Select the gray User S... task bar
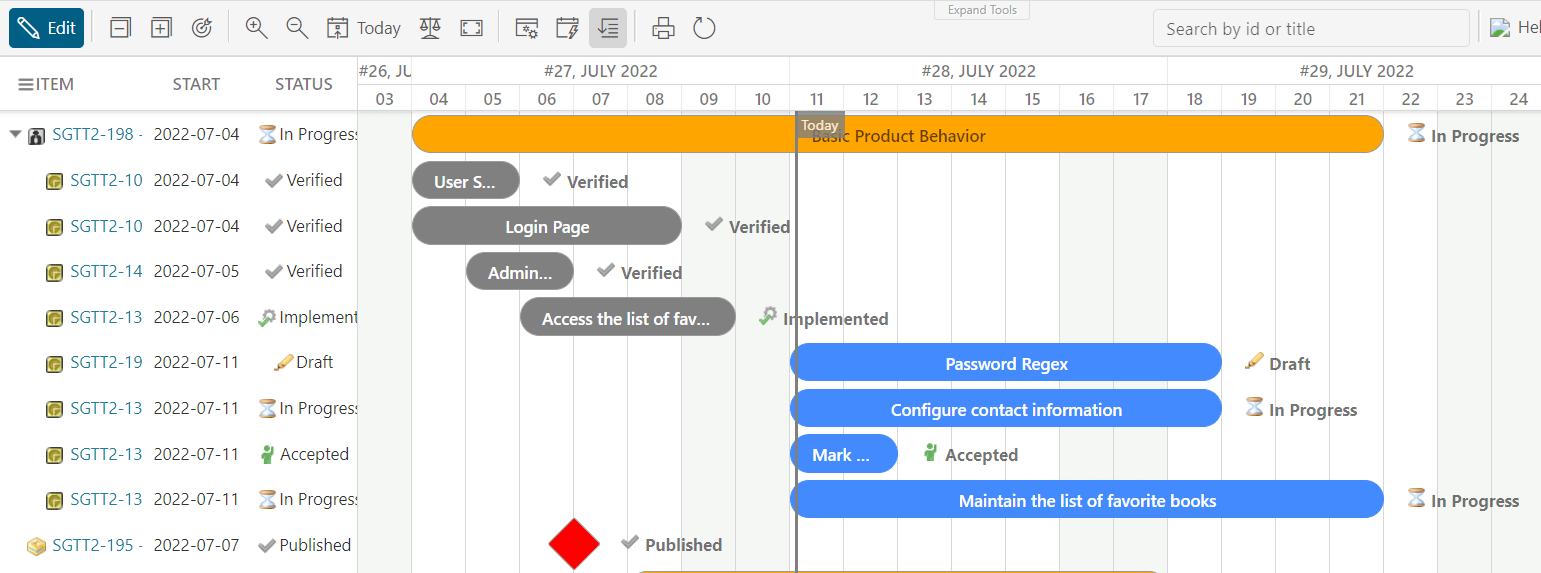The height and width of the screenshot is (573, 1541). tap(465, 181)
